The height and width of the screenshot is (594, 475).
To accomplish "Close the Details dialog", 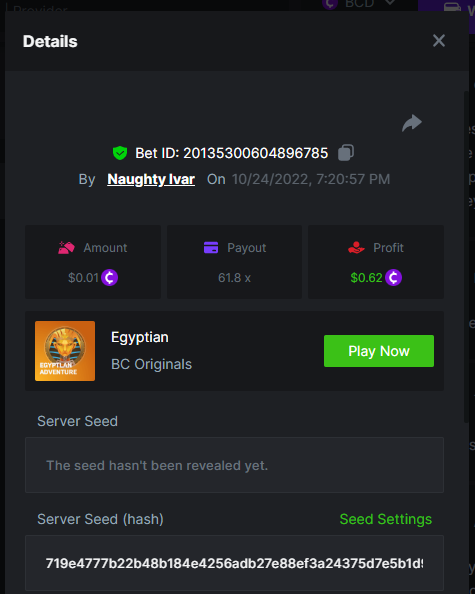I will (x=439, y=41).
